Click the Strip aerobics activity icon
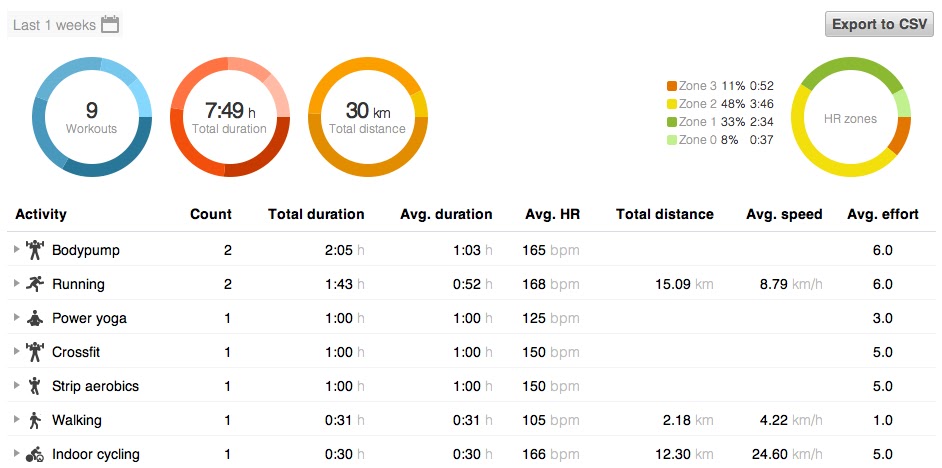The width and height of the screenshot is (942, 468). coord(35,386)
